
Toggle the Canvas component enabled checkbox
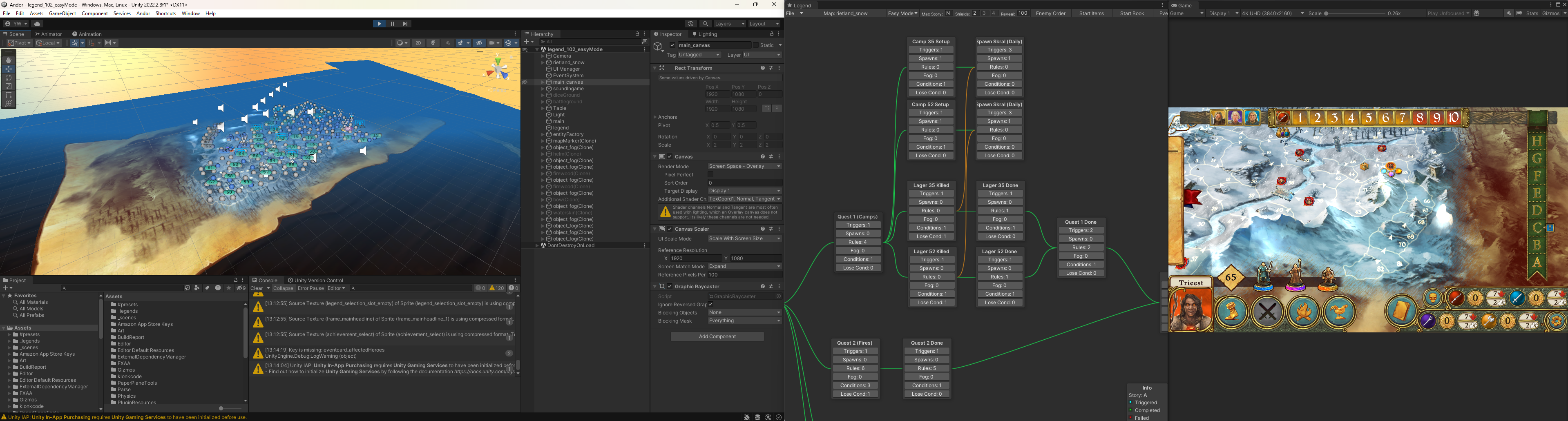coord(670,156)
